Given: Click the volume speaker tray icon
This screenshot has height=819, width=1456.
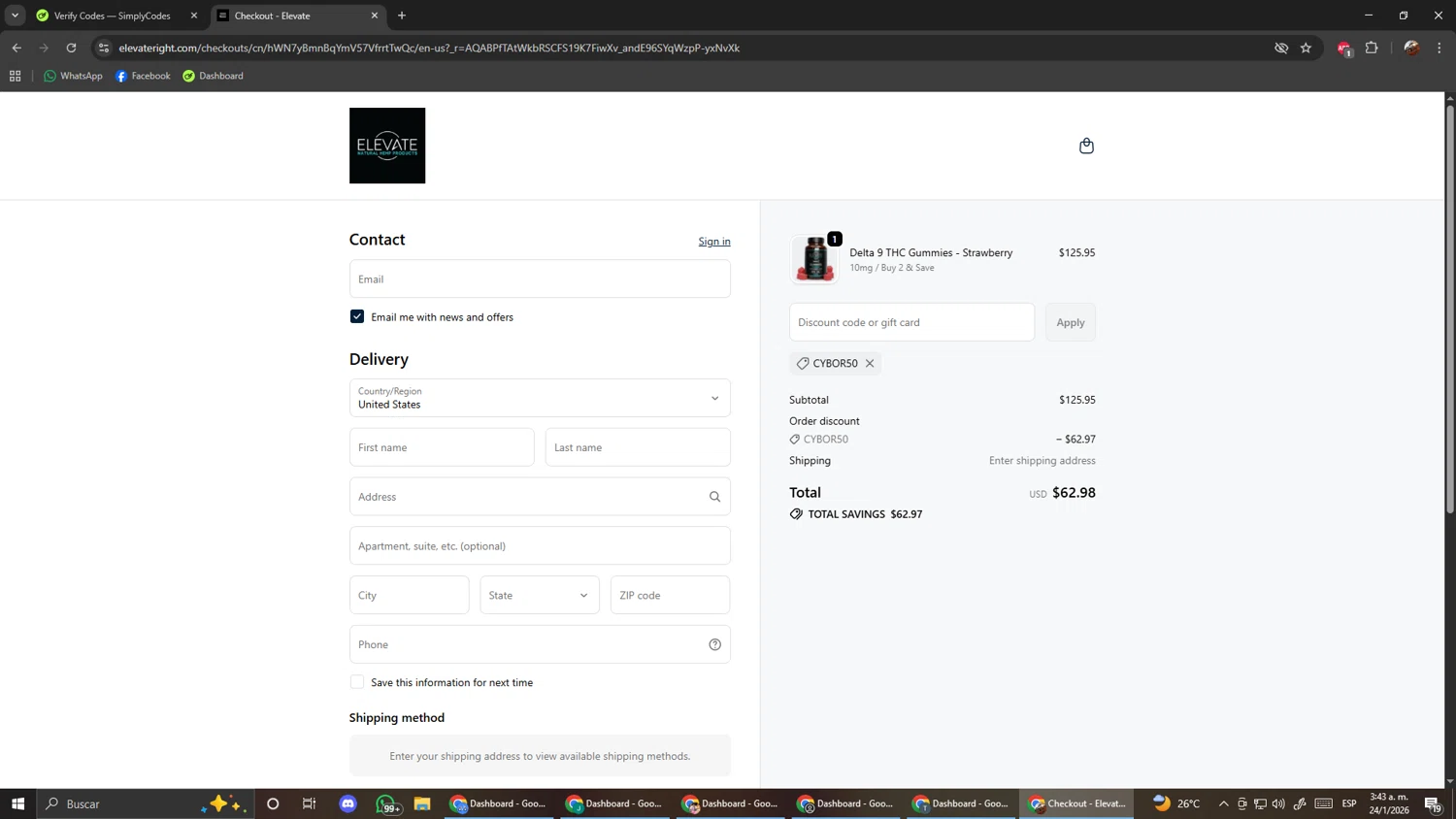Looking at the screenshot, I should pyautogui.click(x=1278, y=803).
